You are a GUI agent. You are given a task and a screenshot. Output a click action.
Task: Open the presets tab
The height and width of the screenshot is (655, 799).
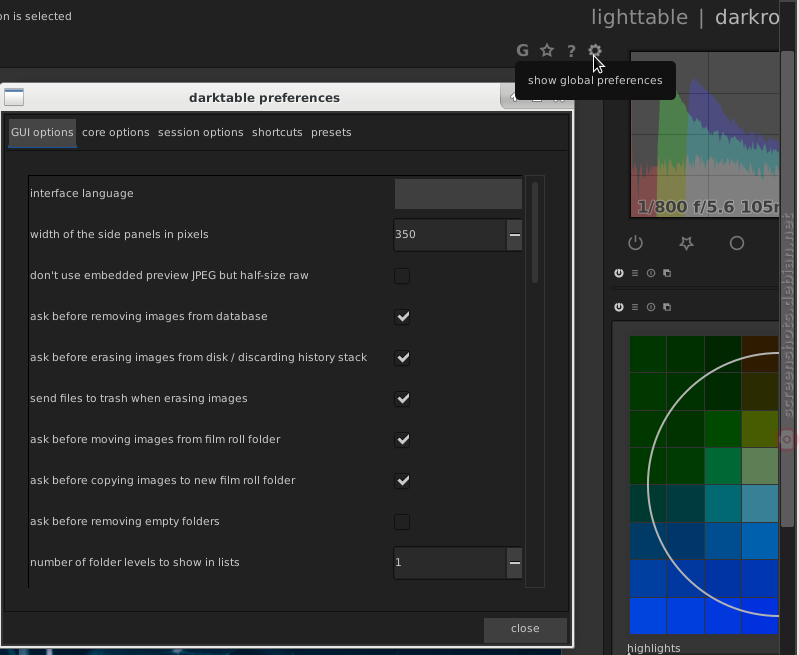[x=331, y=133]
